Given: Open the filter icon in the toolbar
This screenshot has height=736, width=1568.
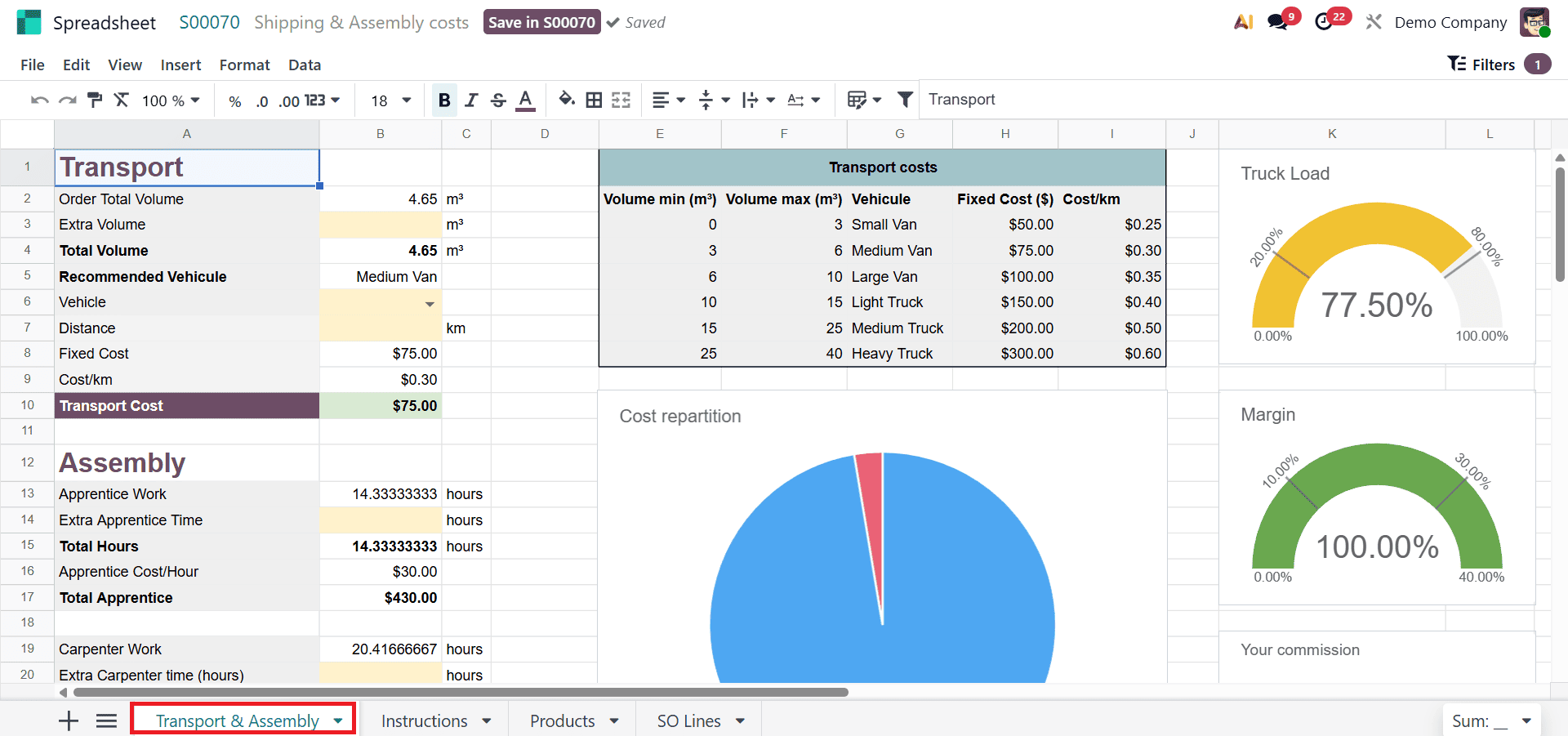Looking at the screenshot, I should click(905, 100).
